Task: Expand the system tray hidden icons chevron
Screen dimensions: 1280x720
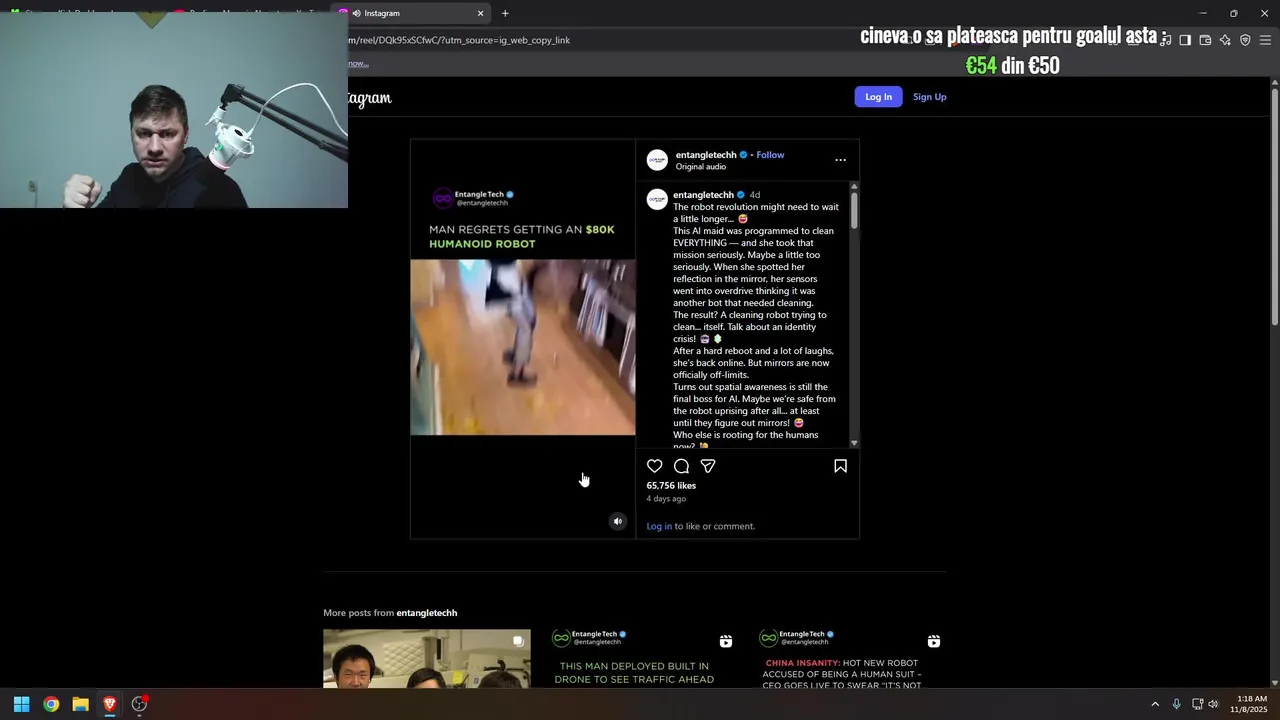Action: (1155, 704)
